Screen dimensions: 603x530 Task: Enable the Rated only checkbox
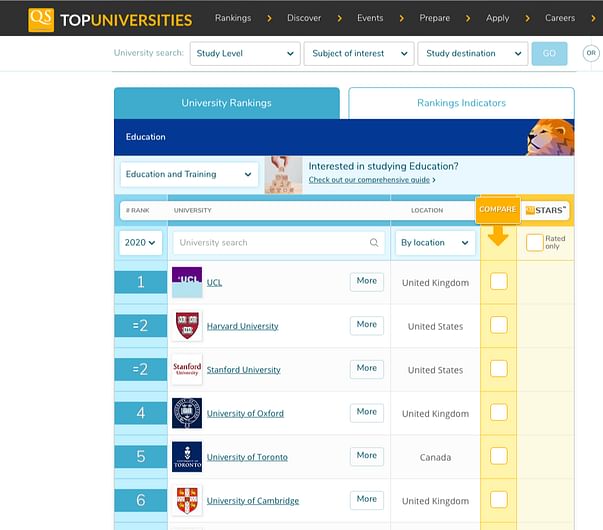click(x=535, y=243)
